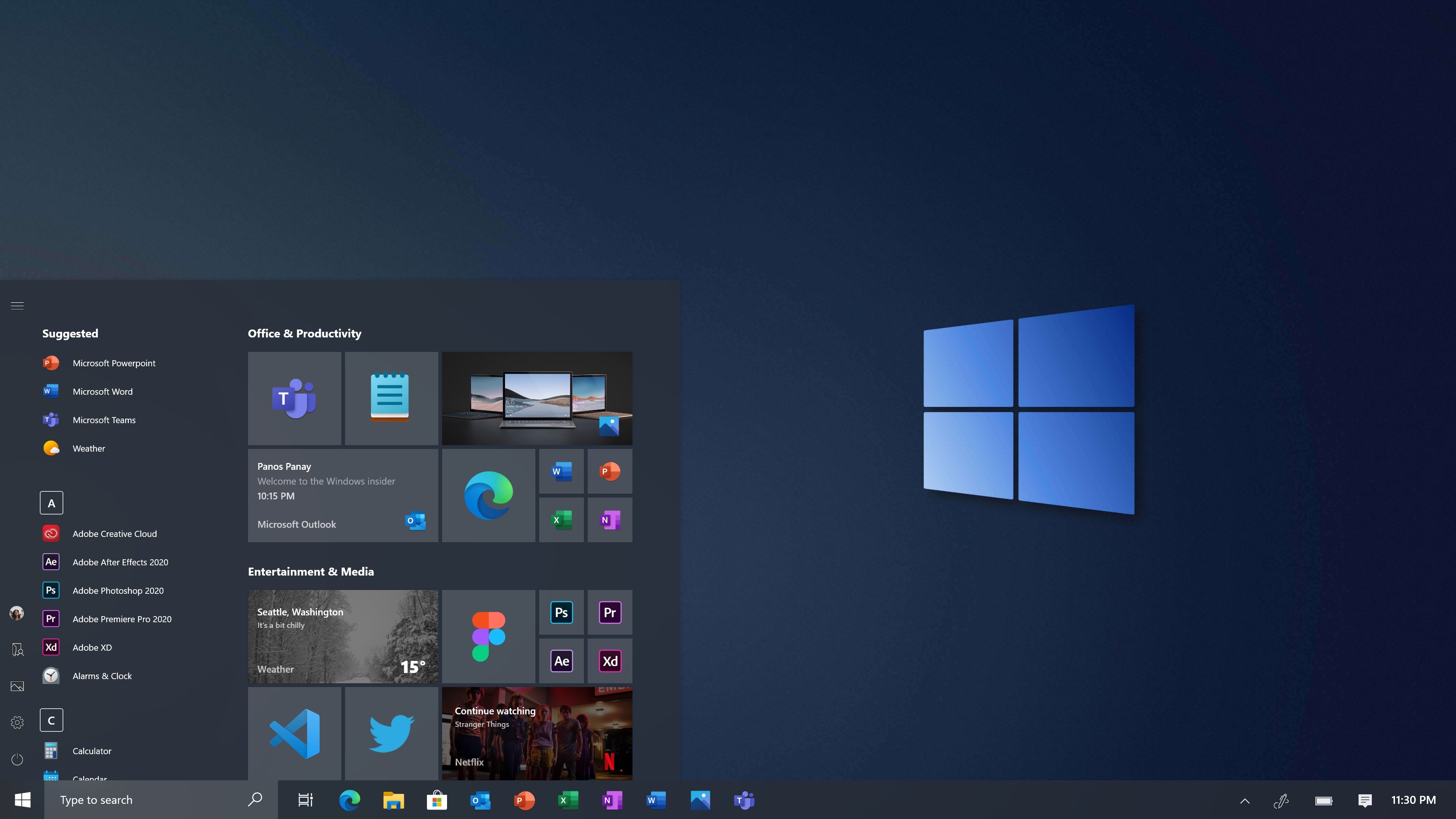Open Teams from the taskbar
The height and width of the screenshot is (819, 1456).
click(744, 800)
